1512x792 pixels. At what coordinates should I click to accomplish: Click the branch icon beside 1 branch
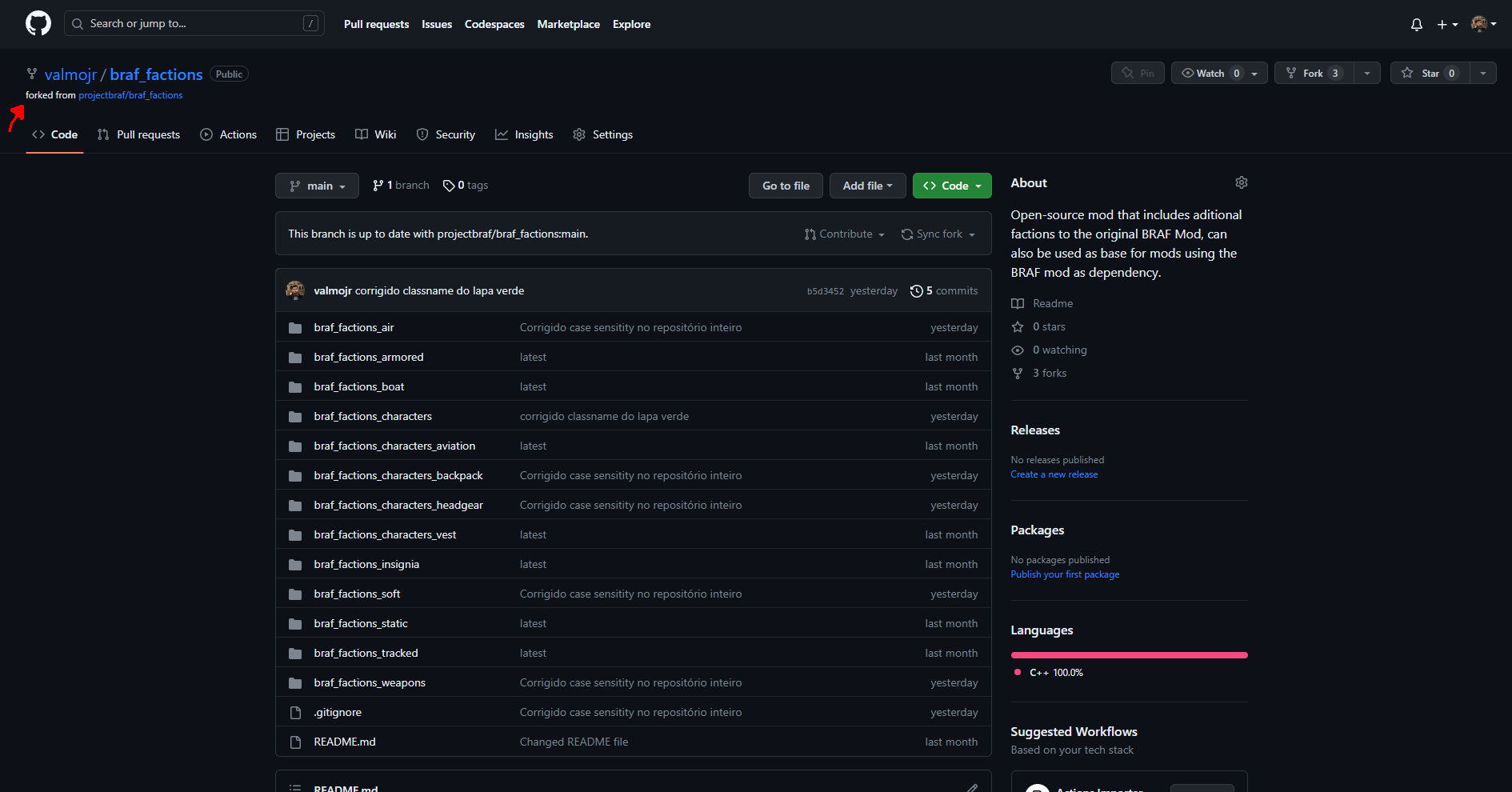point(378,186)
